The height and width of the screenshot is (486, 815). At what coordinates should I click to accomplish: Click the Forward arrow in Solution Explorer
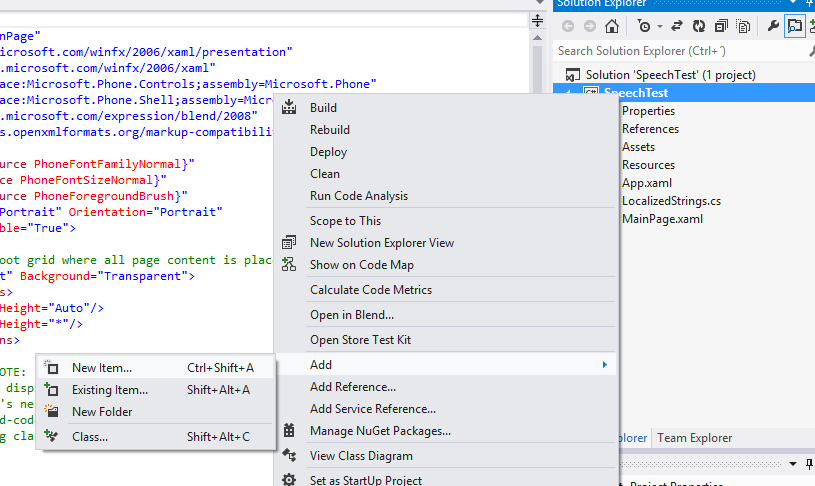(x=589, y=26)
